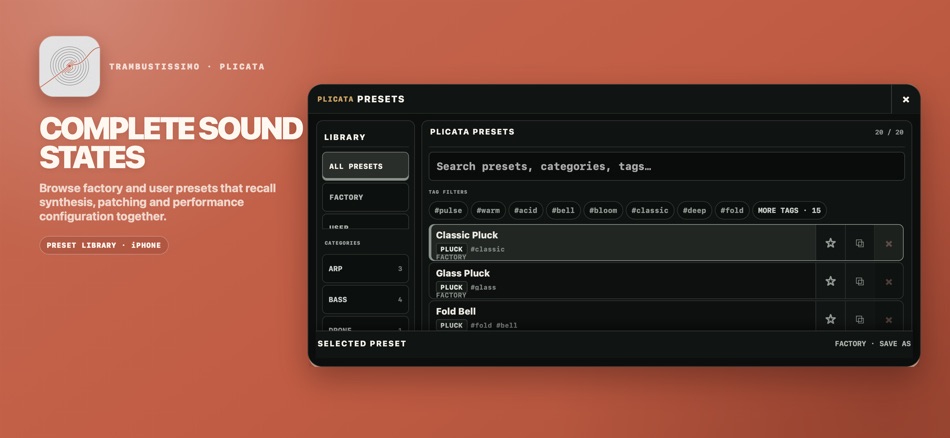Duplicate the Classic Pluck preset
The image size is (950, 438).
pos(859,243)
